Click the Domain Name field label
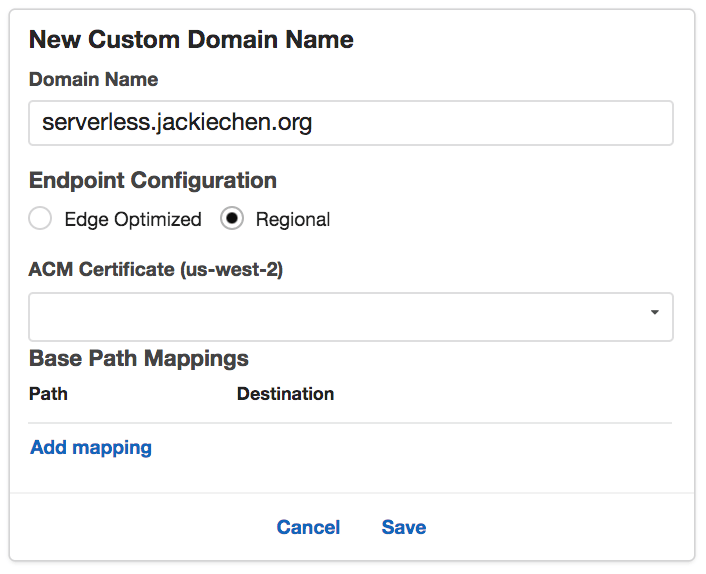The width and height of the screenshot is (706, 574). (93, 79)
